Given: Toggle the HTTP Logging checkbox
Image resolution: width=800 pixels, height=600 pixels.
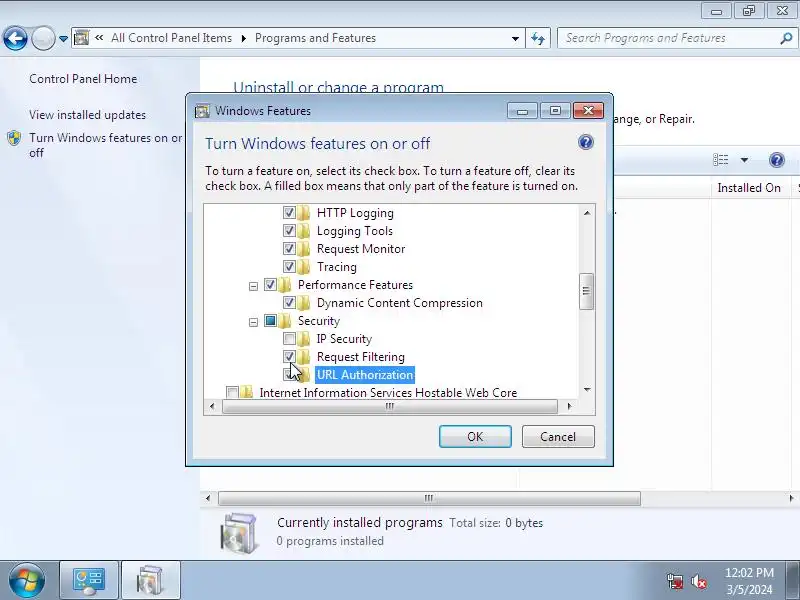Looking at the screenshot, I should [289, 213].
